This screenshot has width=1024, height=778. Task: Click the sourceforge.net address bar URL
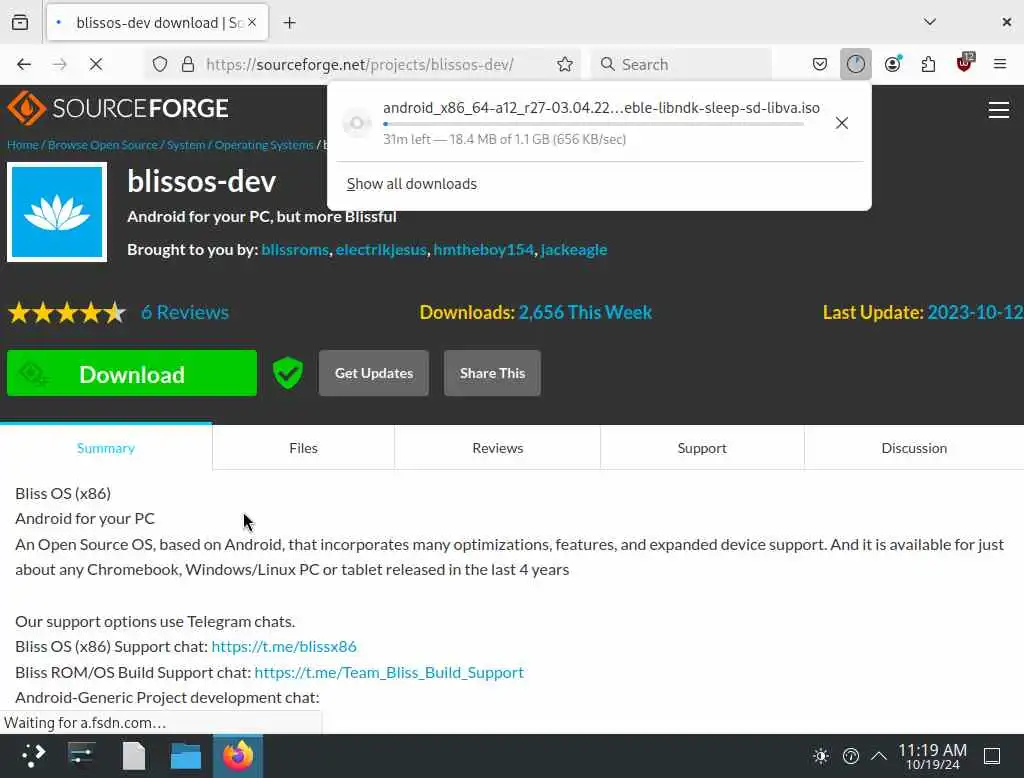click(360, 64)
